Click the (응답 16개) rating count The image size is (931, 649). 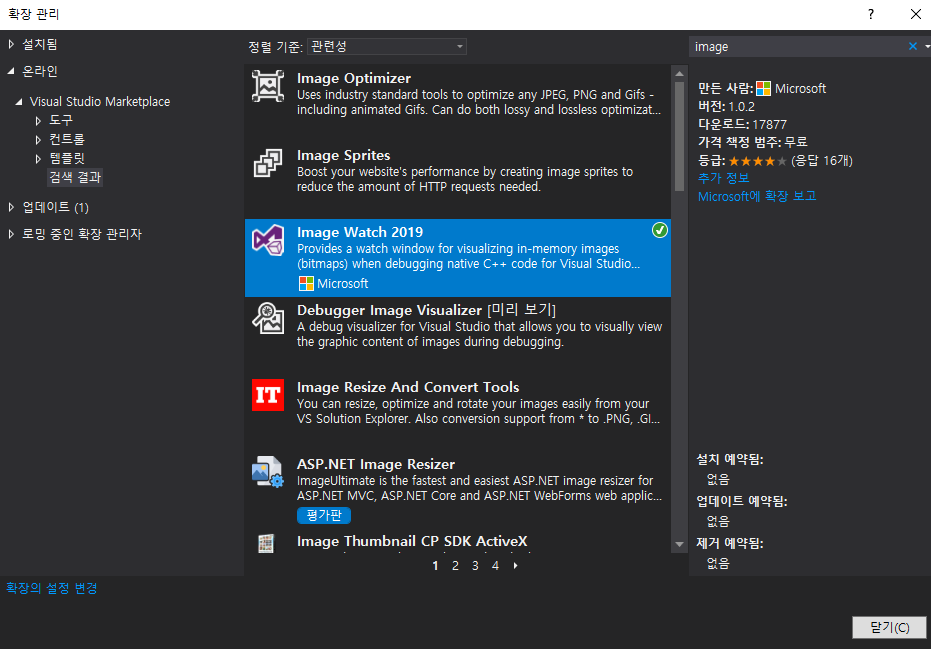(822, 161)
